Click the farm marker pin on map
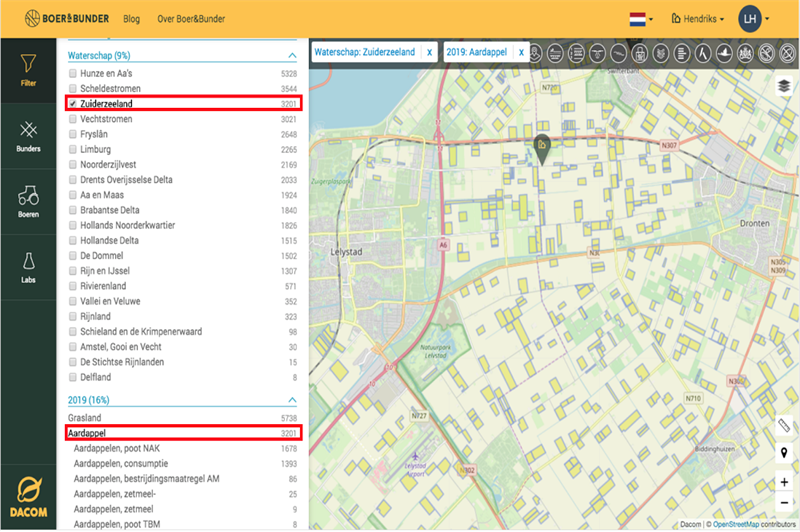The height and width of the screenshot is (532, 800). pyautogui.click(x=540, y=146)
